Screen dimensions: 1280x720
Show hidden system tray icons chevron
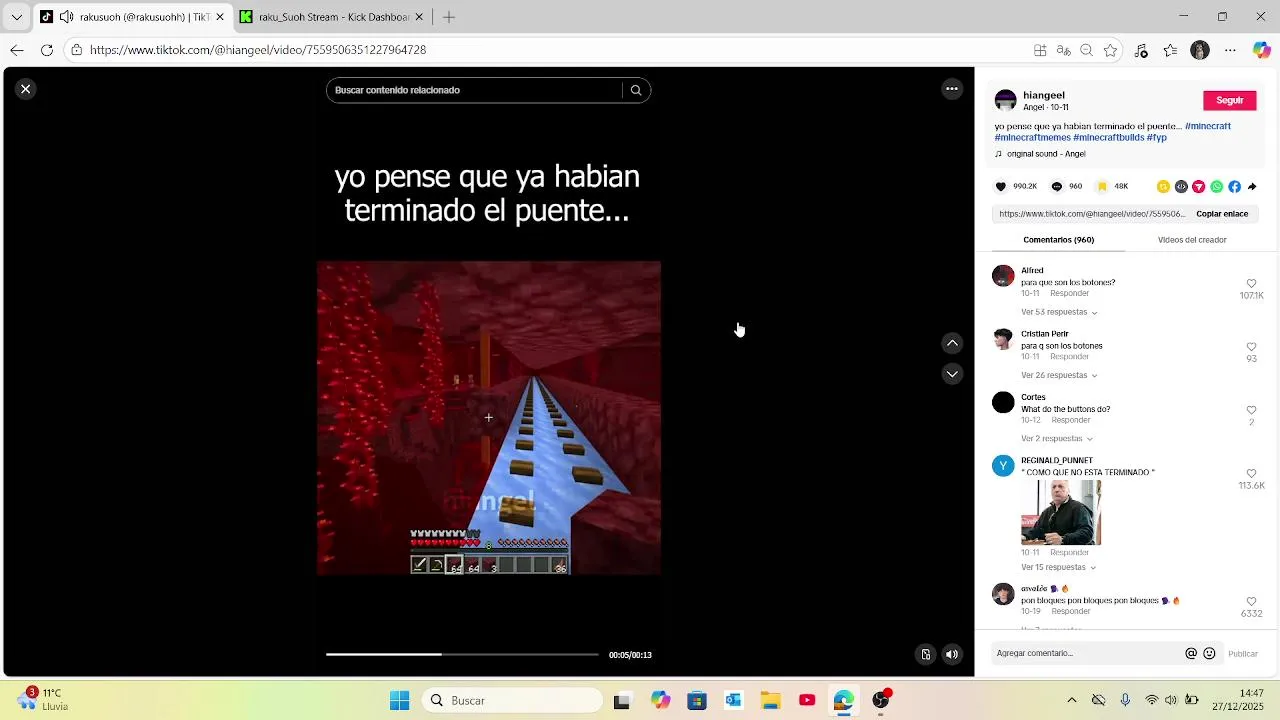click(x=1072, y=700)
